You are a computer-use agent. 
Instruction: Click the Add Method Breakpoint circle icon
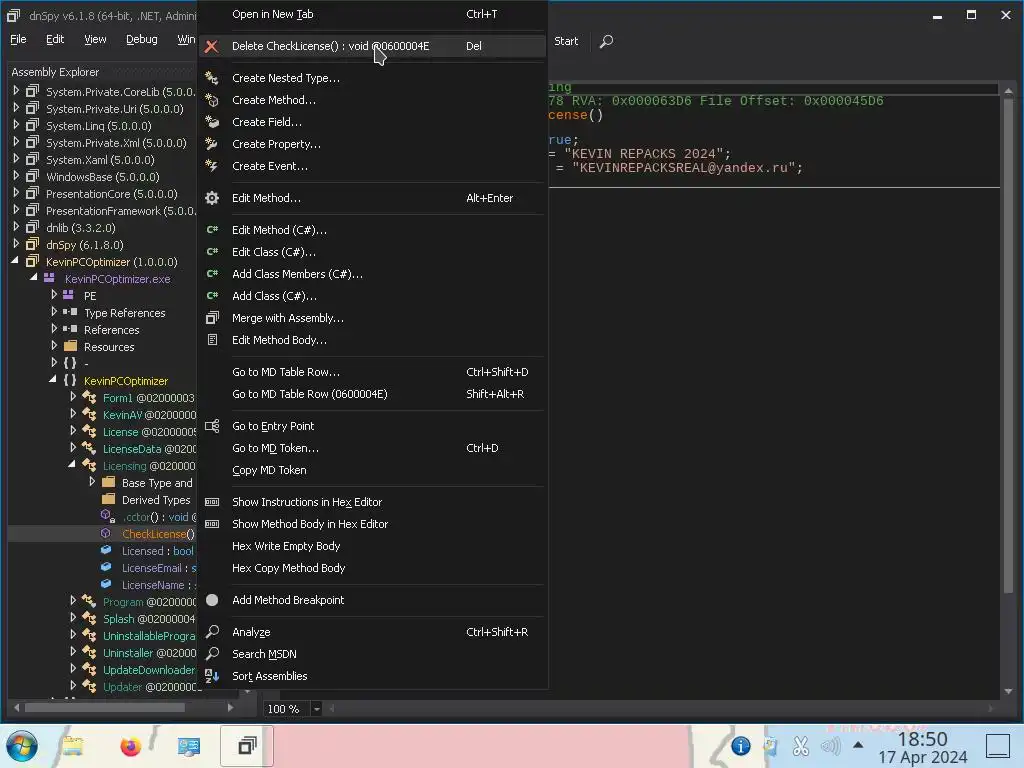pyautogui.click(x=212, y=600)
